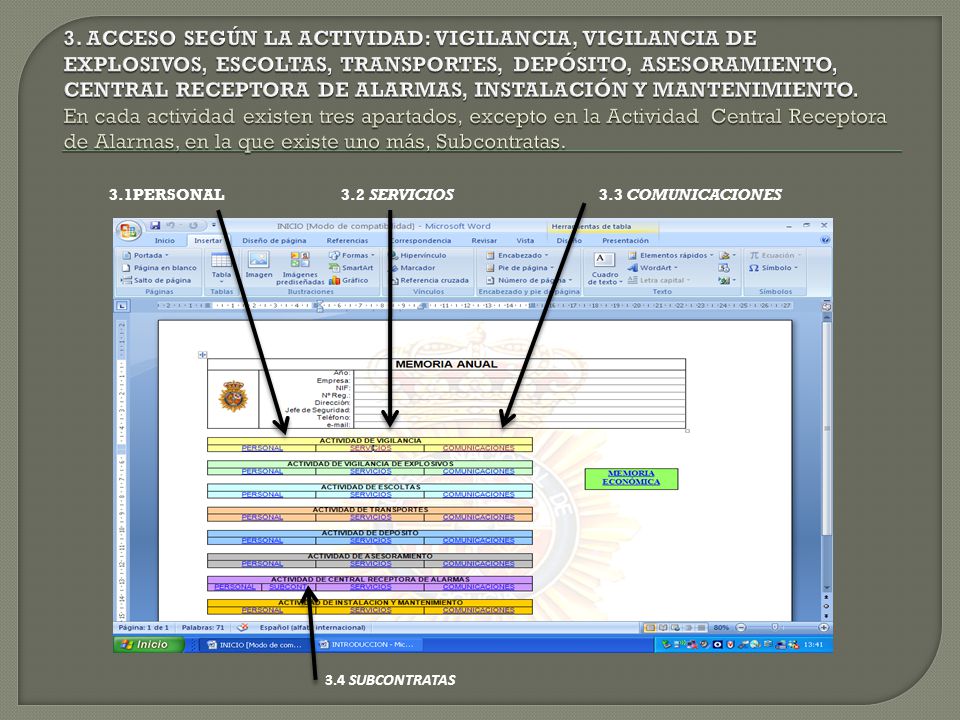Open the Pie de página dropdown

coord(520,268)
